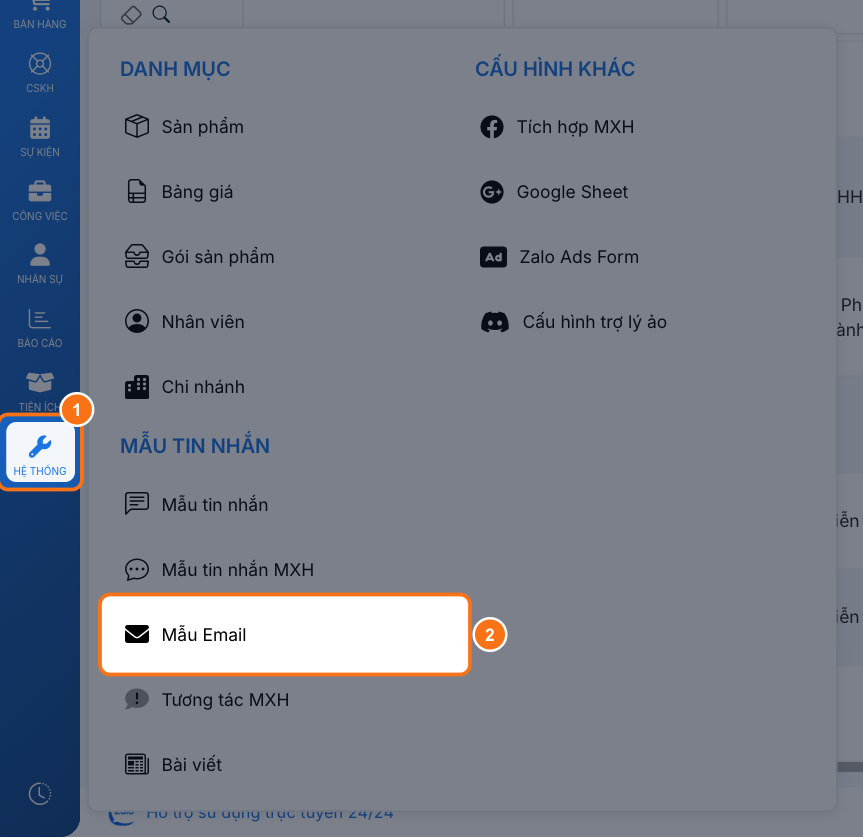
Task: Click Hỗ trợ sử dụng trực tuyến link
Action: [270, 814]
